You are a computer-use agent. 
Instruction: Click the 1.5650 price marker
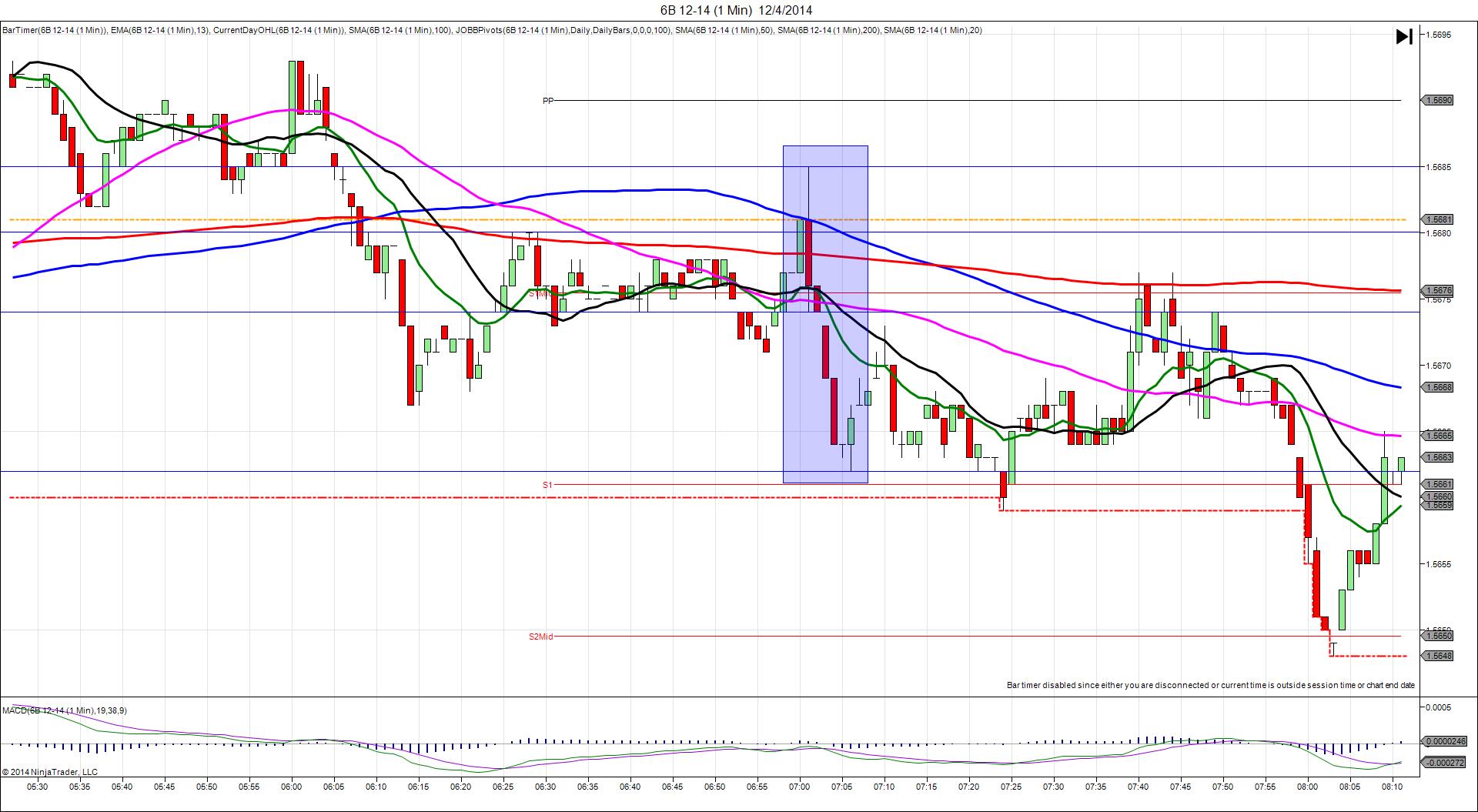(1438, 636)
